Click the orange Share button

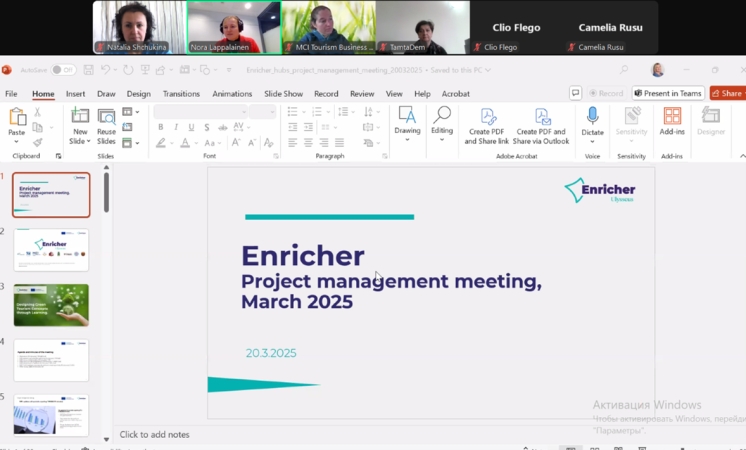point(728,93)
